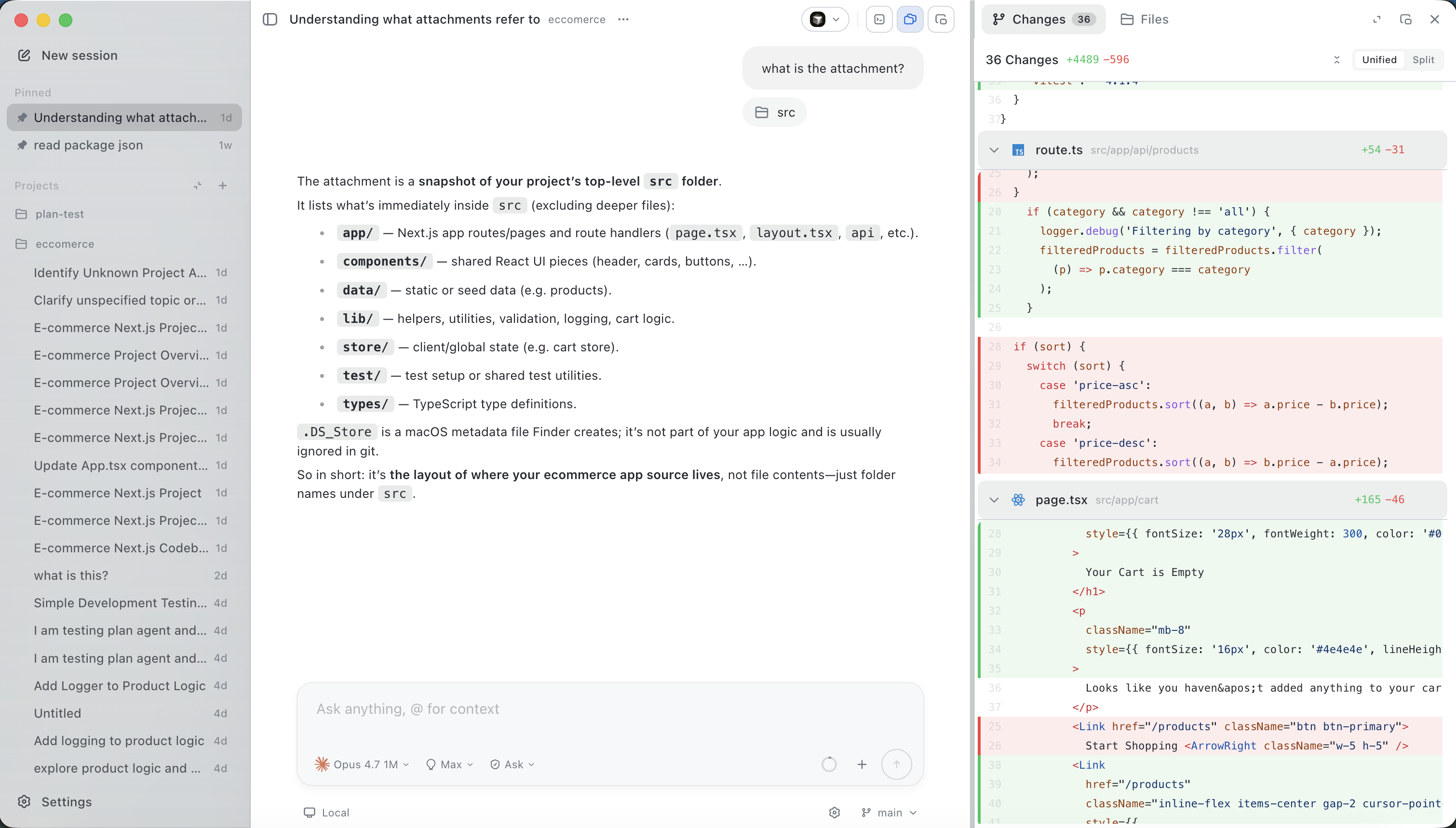Open the Untitled session
This screenshot has height=828, width=1456.
point(124,713)
